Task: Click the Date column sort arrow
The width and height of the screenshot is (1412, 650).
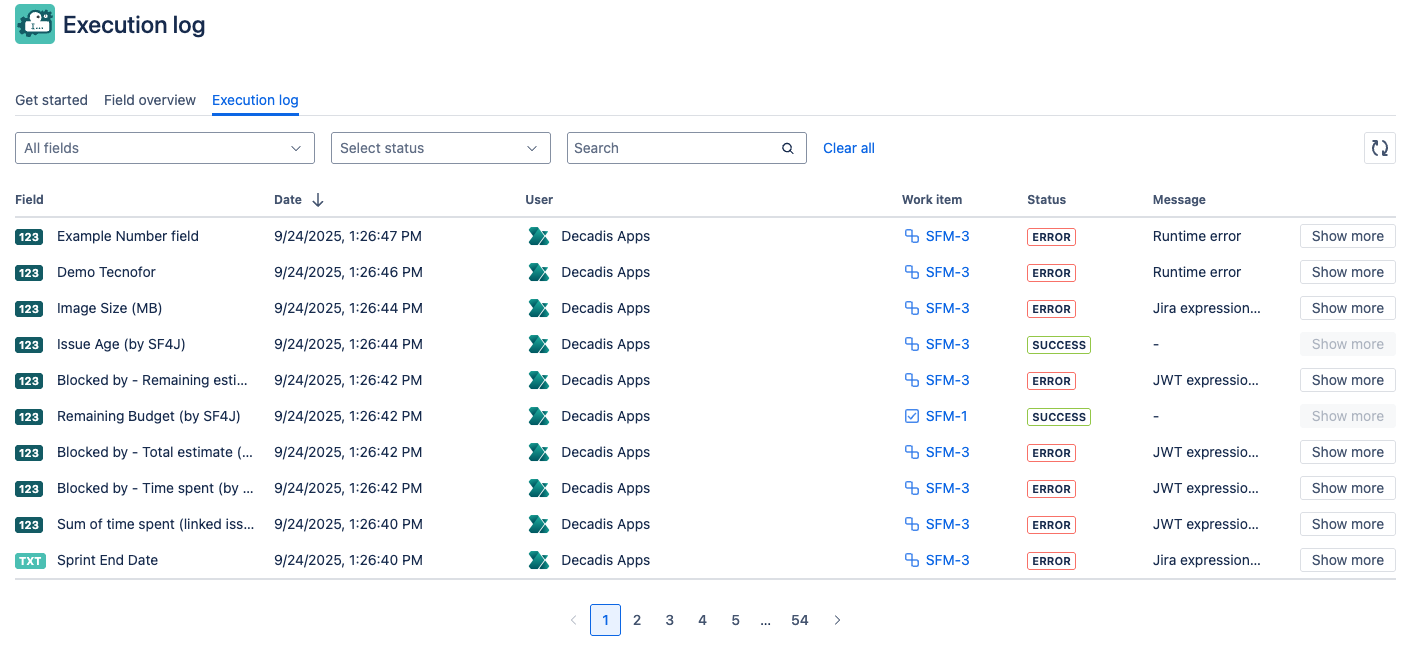Action: 318,200
